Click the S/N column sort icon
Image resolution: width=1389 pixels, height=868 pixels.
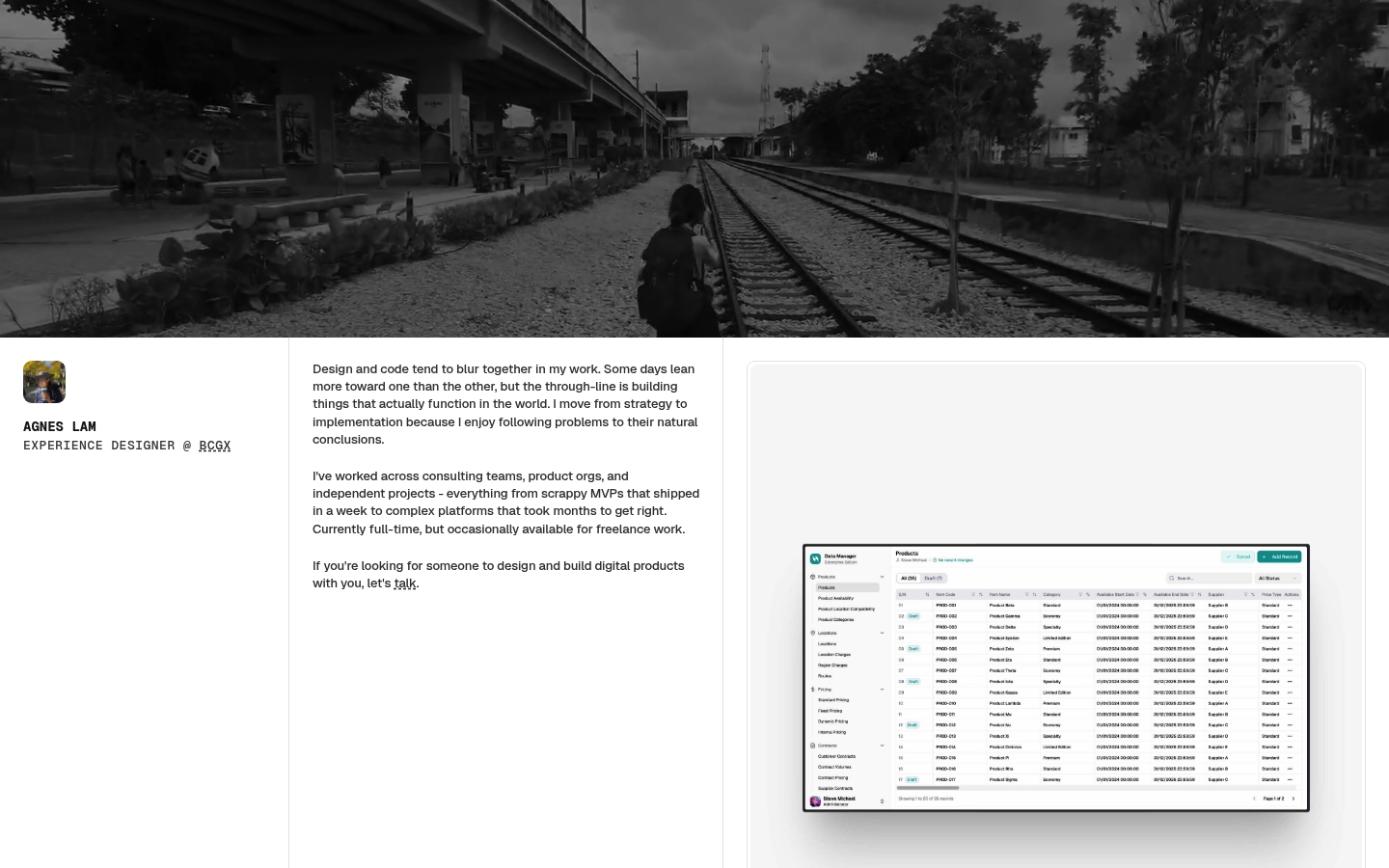[927, 594]
